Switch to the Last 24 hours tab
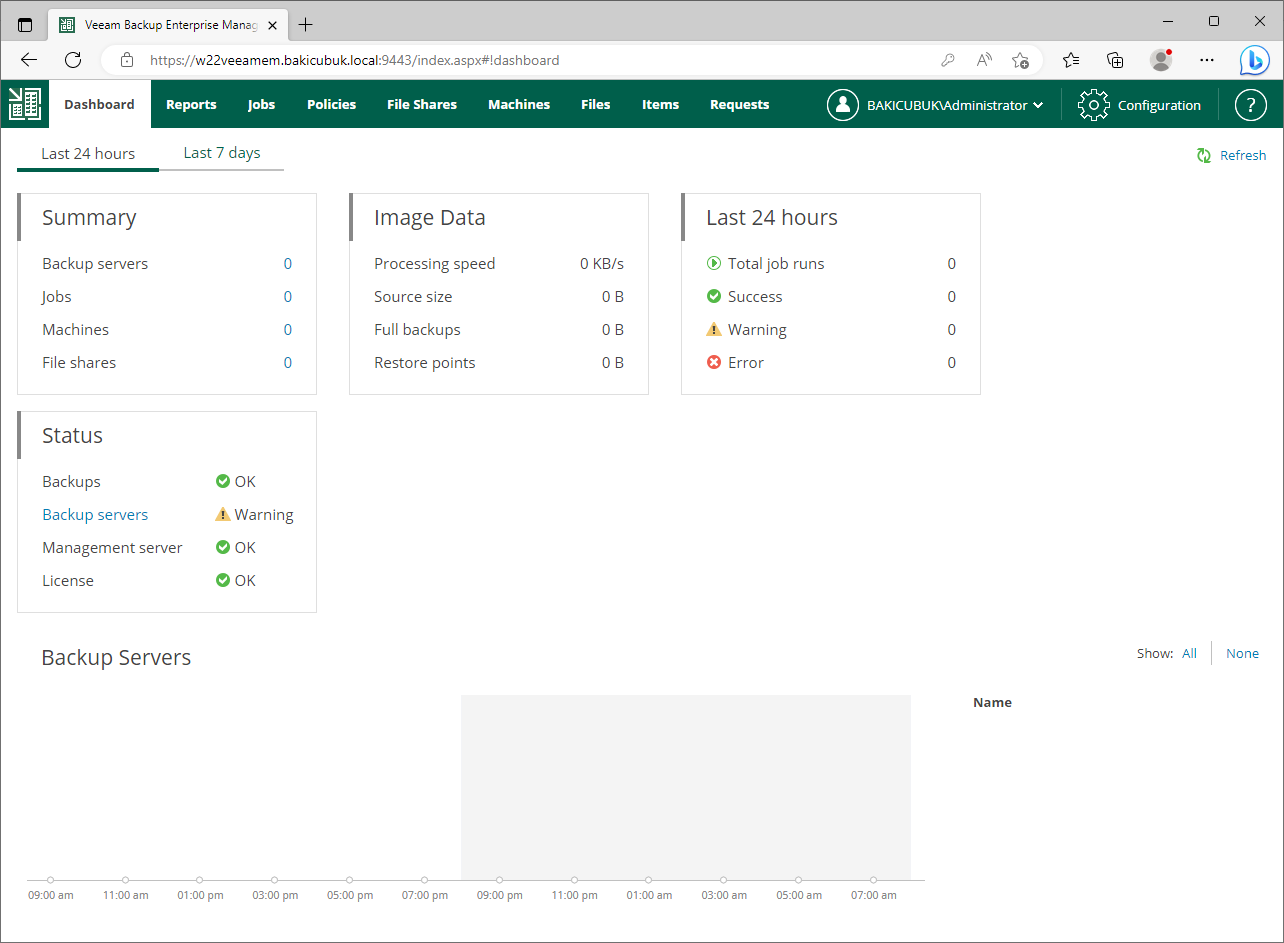1284x943 pixels. (88, 154)
